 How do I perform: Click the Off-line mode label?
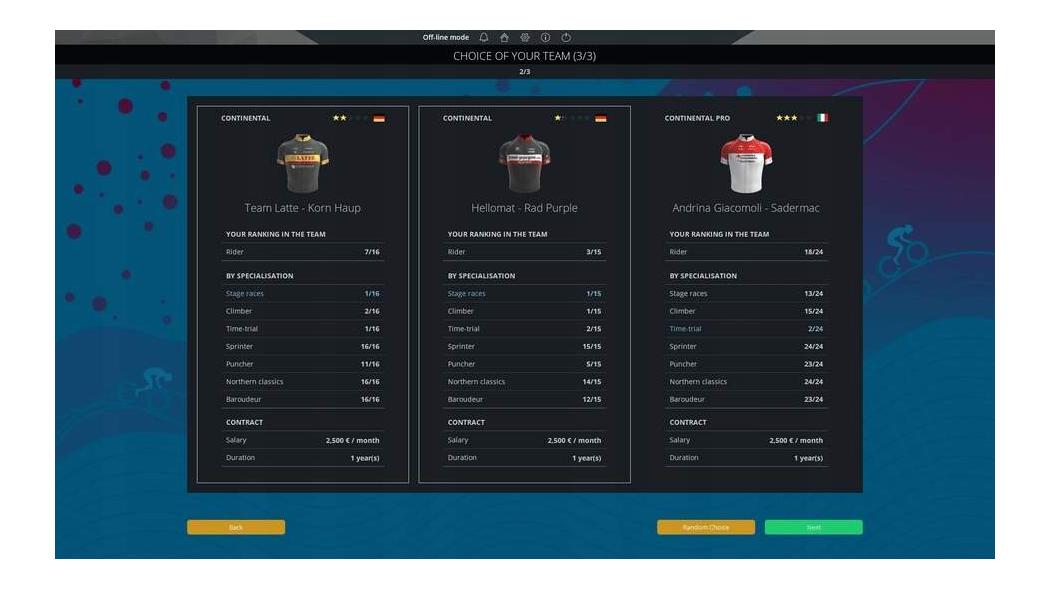(x=445, y=38)
